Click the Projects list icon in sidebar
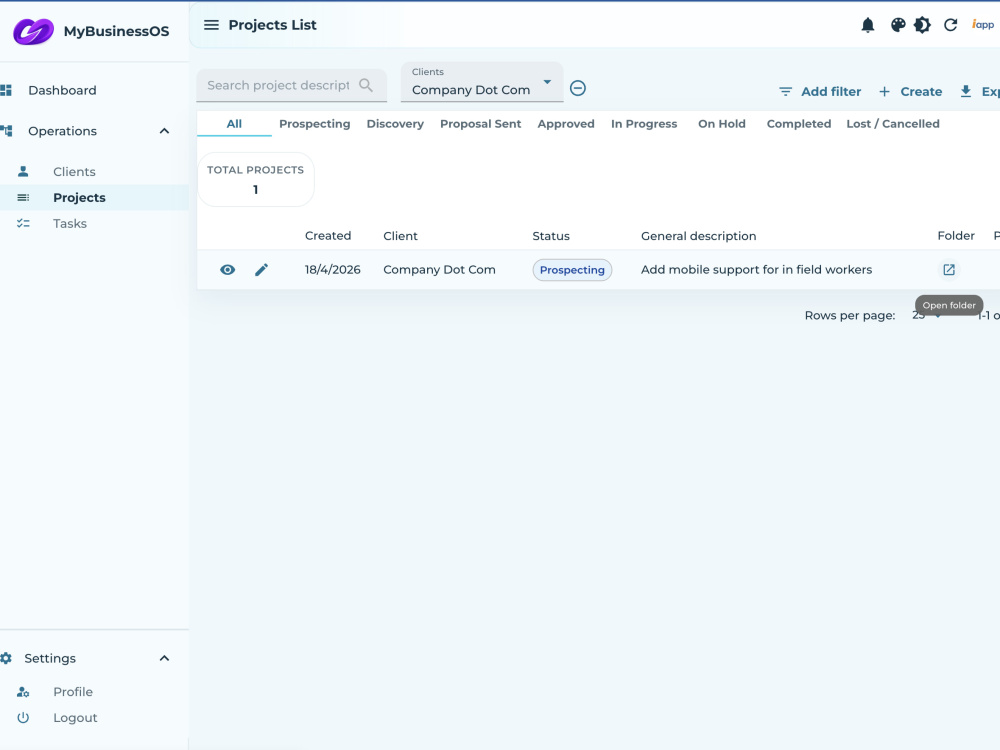This screenshot has width=1000, height=750. point(23,198)
